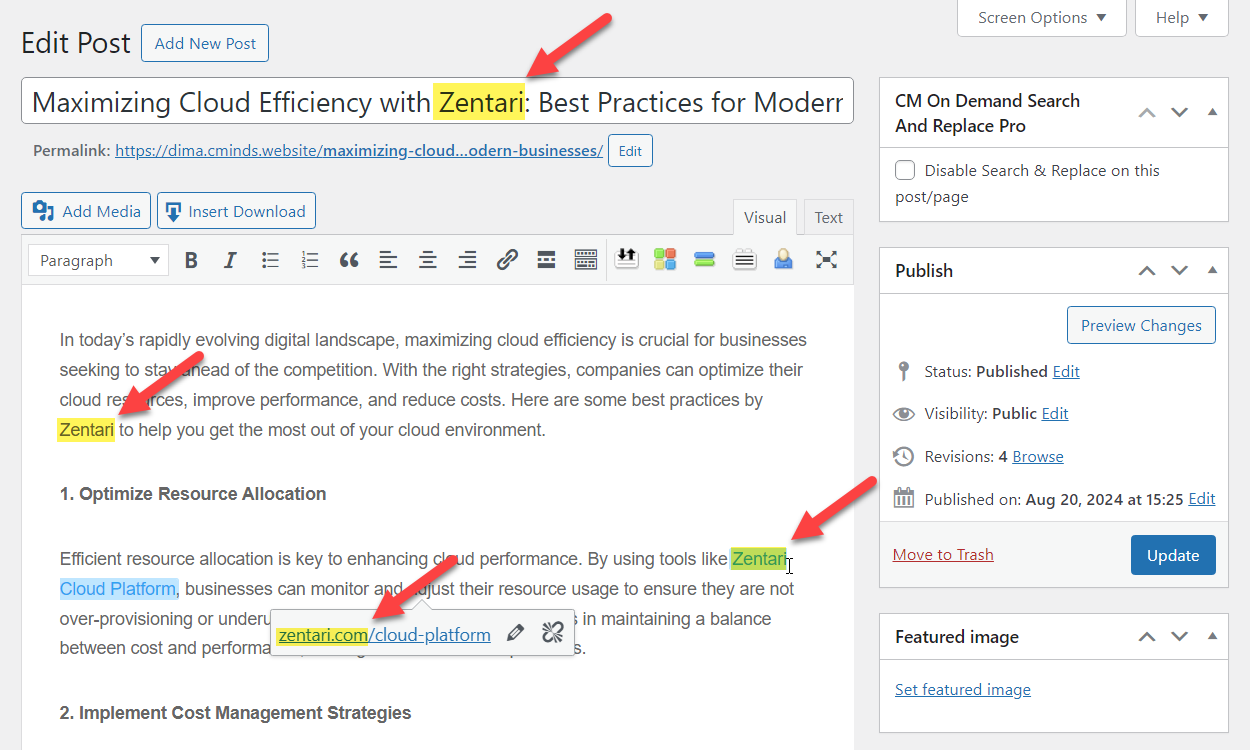Image resolution: width=1250 pixels, height=750 pixels.
Task: Click permalink Edit button
Action: pyautogui.click(x=630, y=151)
